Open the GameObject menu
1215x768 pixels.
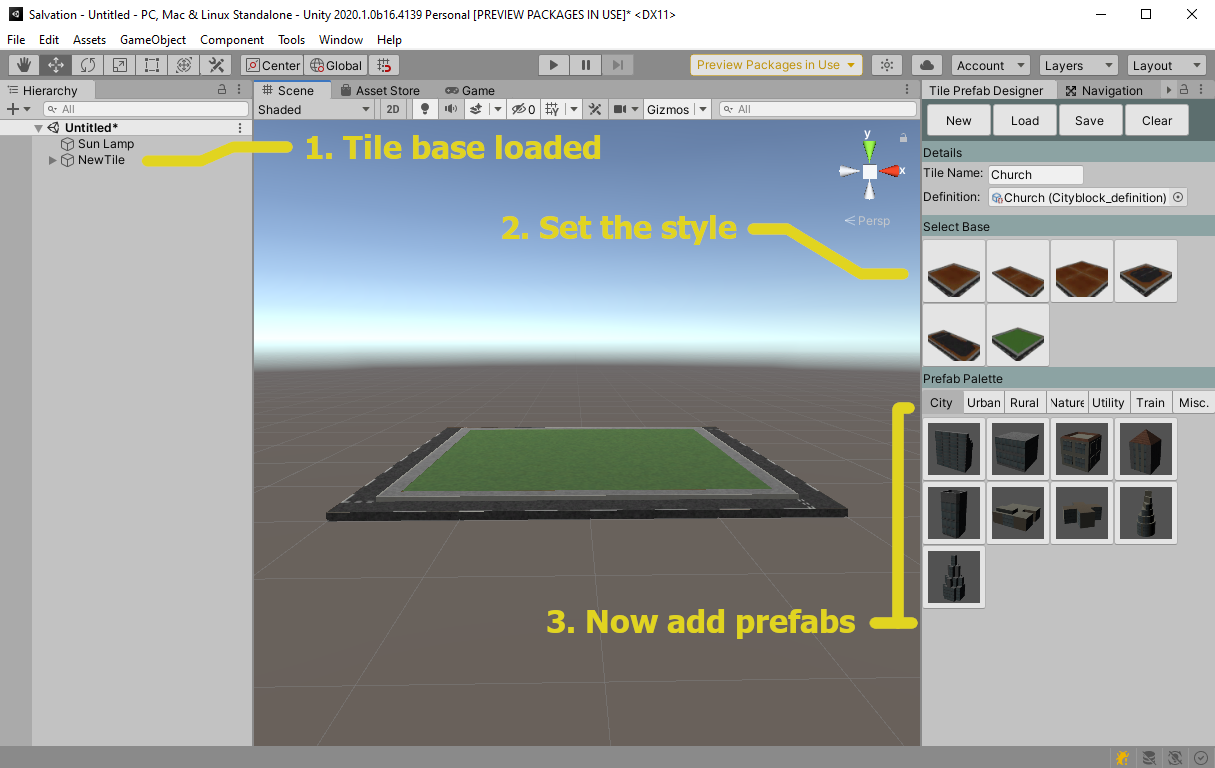click(152, 40)
